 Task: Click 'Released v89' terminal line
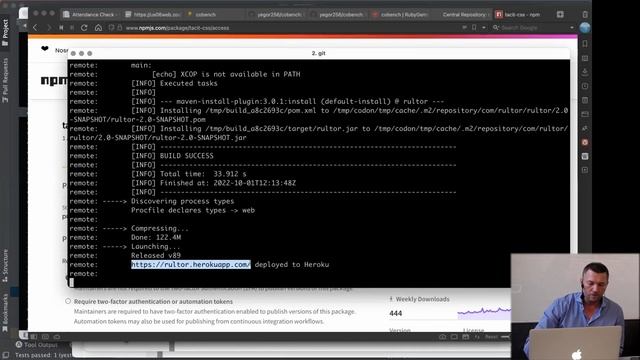pyautogui.click(x=156, y=256)
